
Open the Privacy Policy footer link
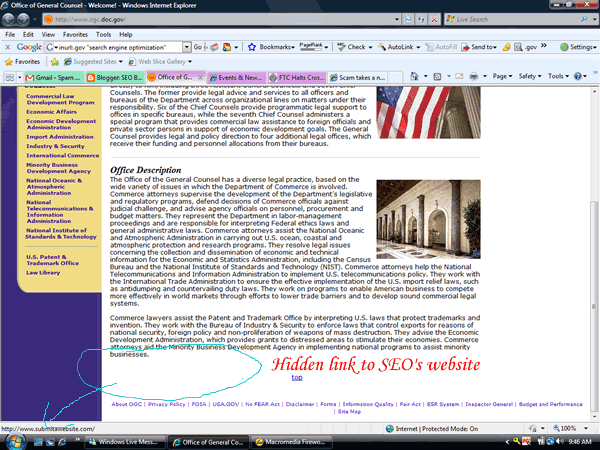click(166, 404)
